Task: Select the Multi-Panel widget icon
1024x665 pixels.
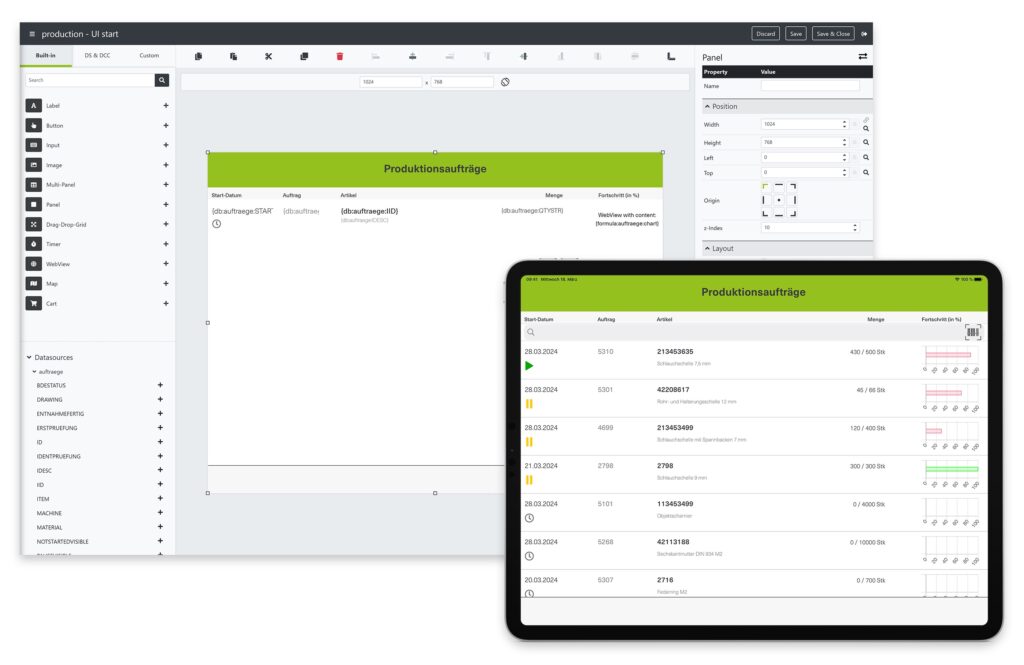Action: click(33, 185)
